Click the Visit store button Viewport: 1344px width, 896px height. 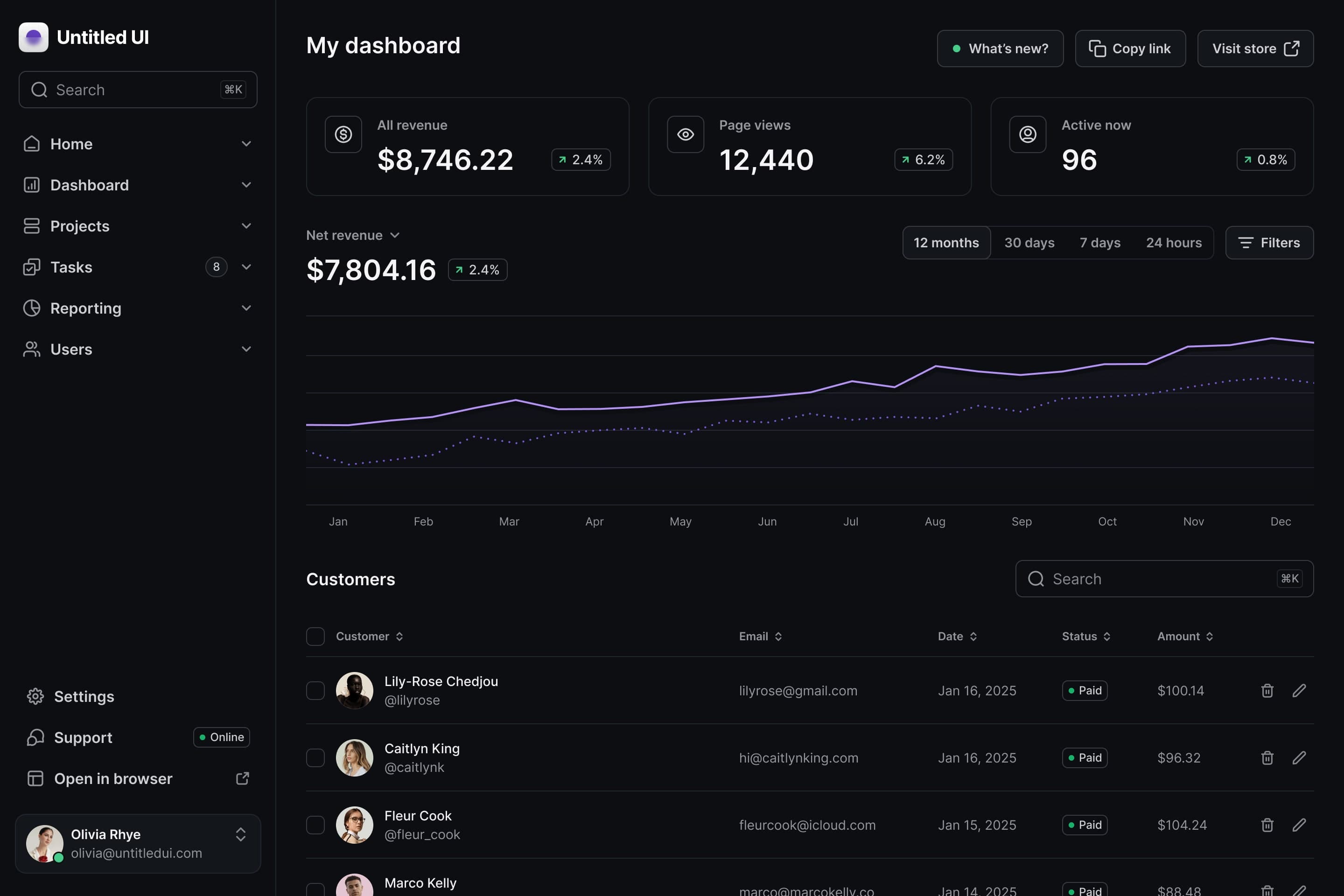(x=1255, y=49)
